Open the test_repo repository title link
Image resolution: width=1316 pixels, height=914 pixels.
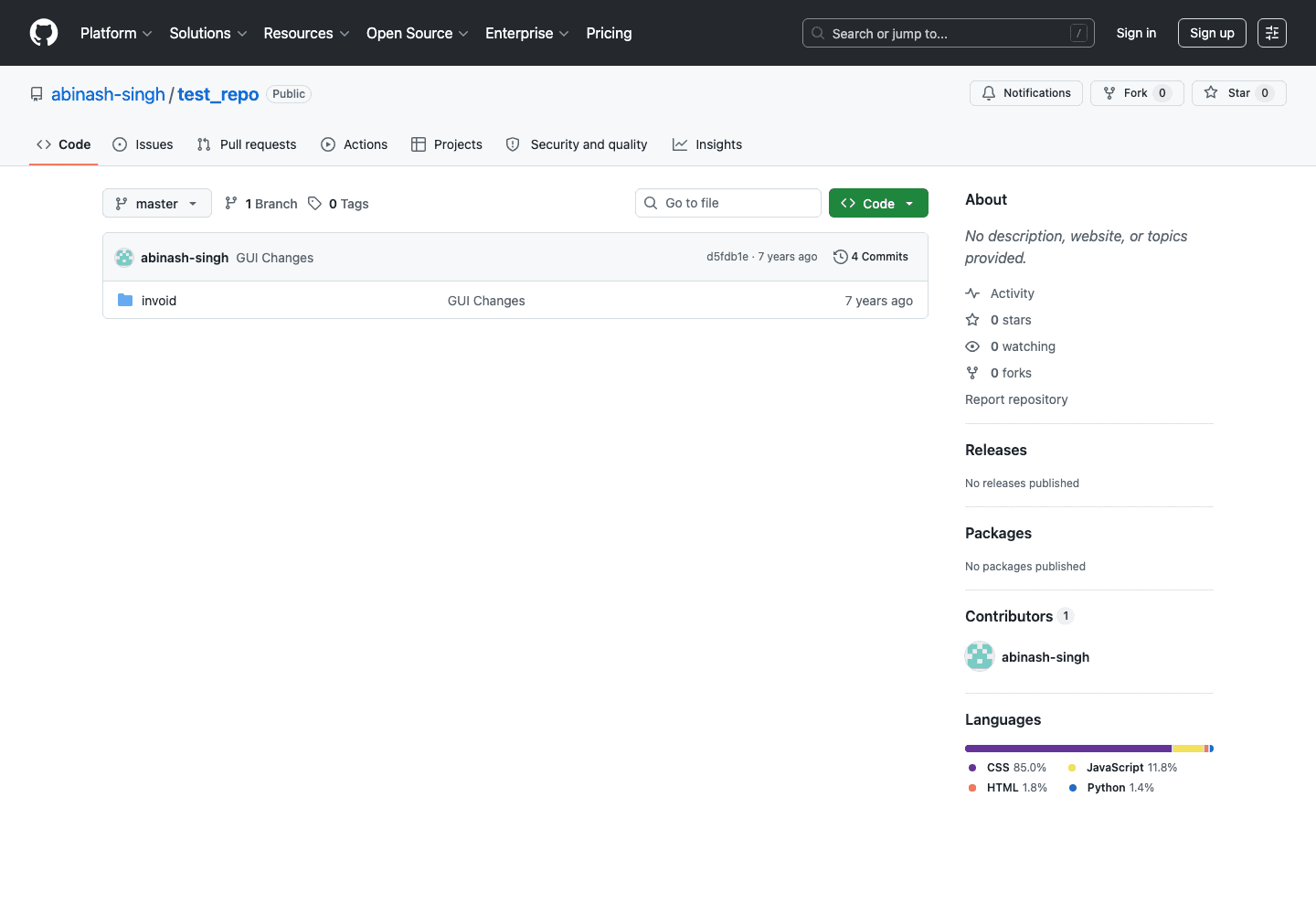[x=218, y=94]
